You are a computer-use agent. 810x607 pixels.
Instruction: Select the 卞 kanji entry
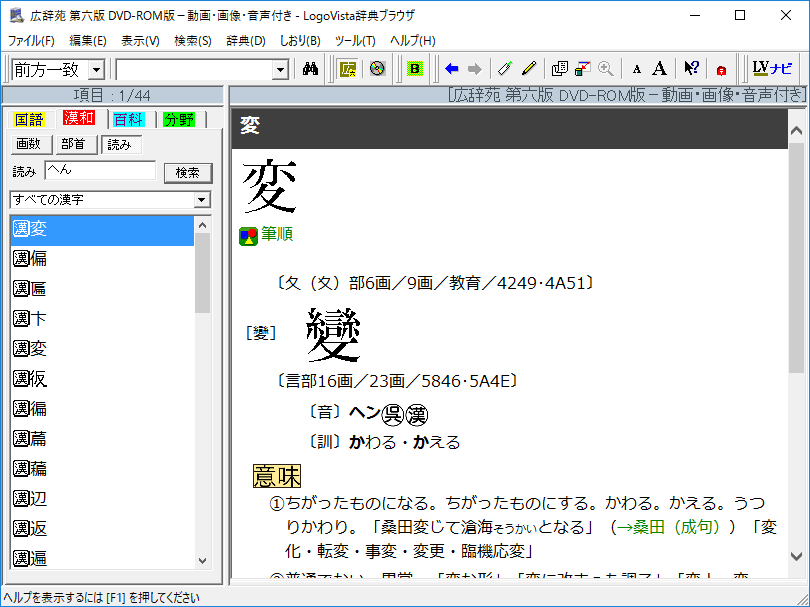(102, 319)
